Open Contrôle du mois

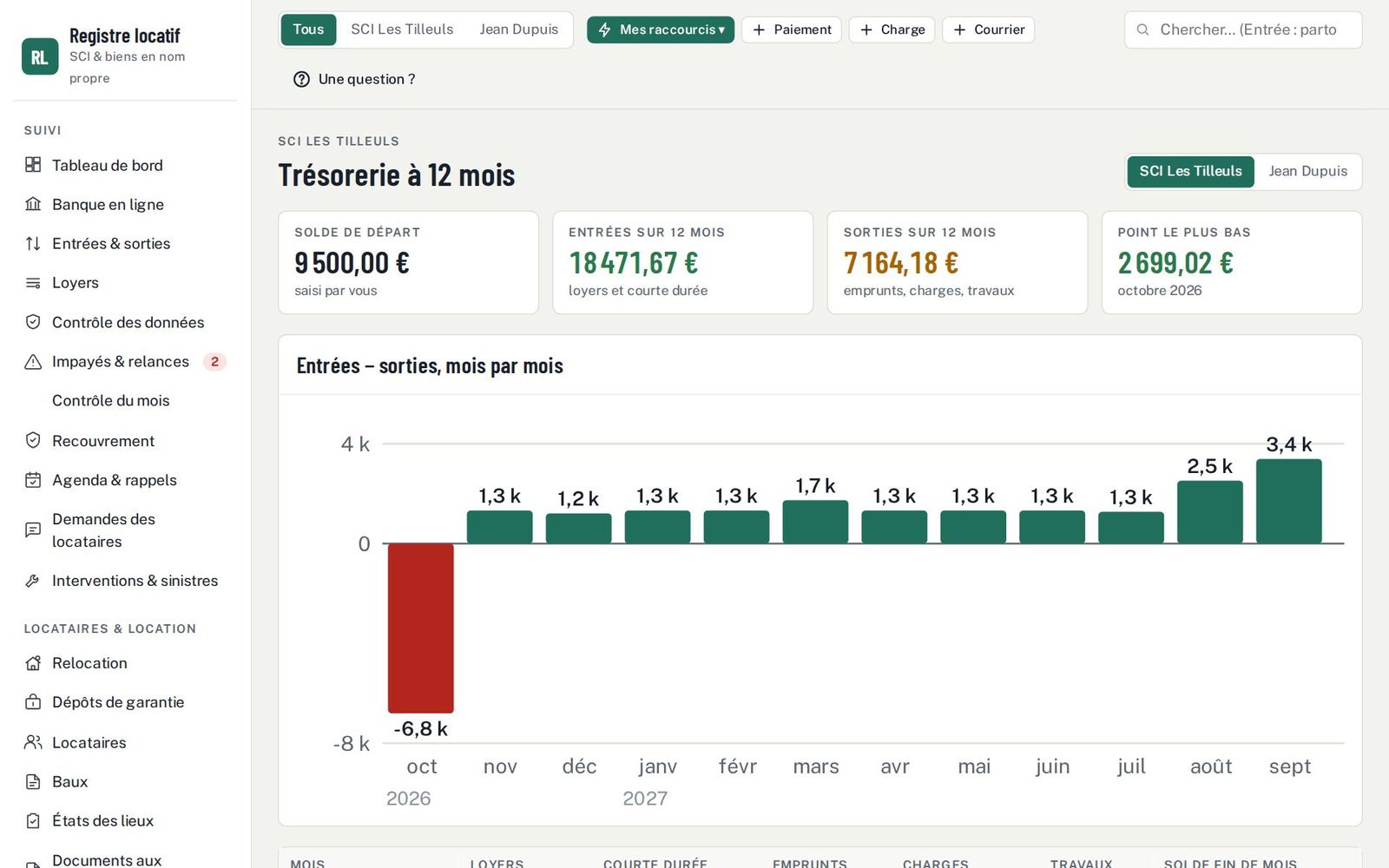[x=125, y=401]
